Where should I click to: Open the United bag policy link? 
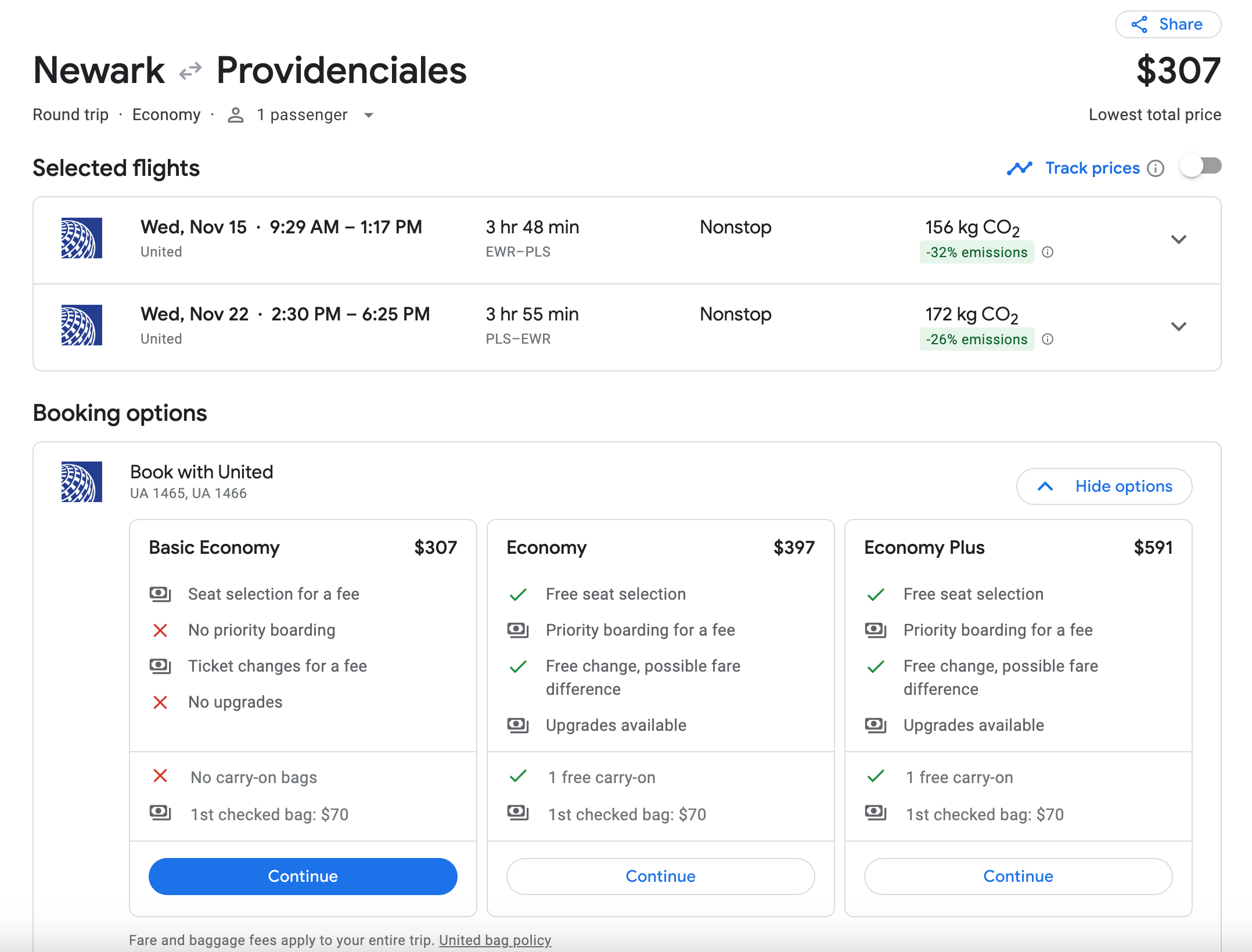[x=495, y=940]
